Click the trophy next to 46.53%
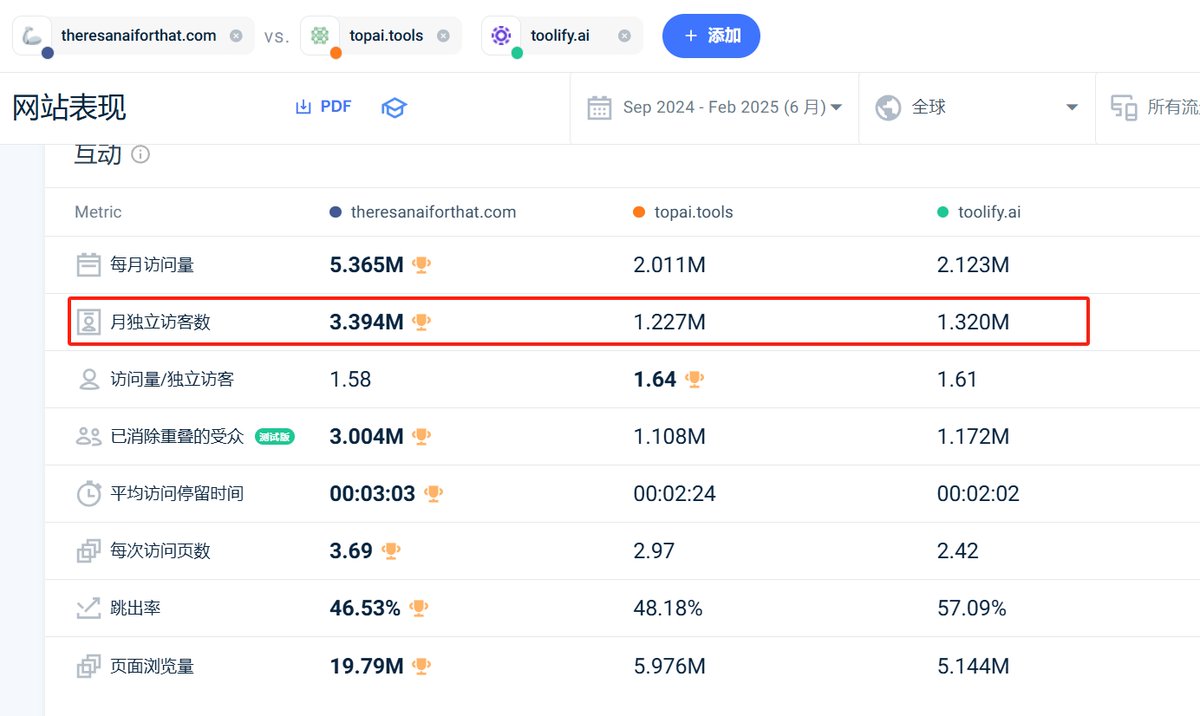The width and height of the screenshot is (1200, 716). coord(419,608)
